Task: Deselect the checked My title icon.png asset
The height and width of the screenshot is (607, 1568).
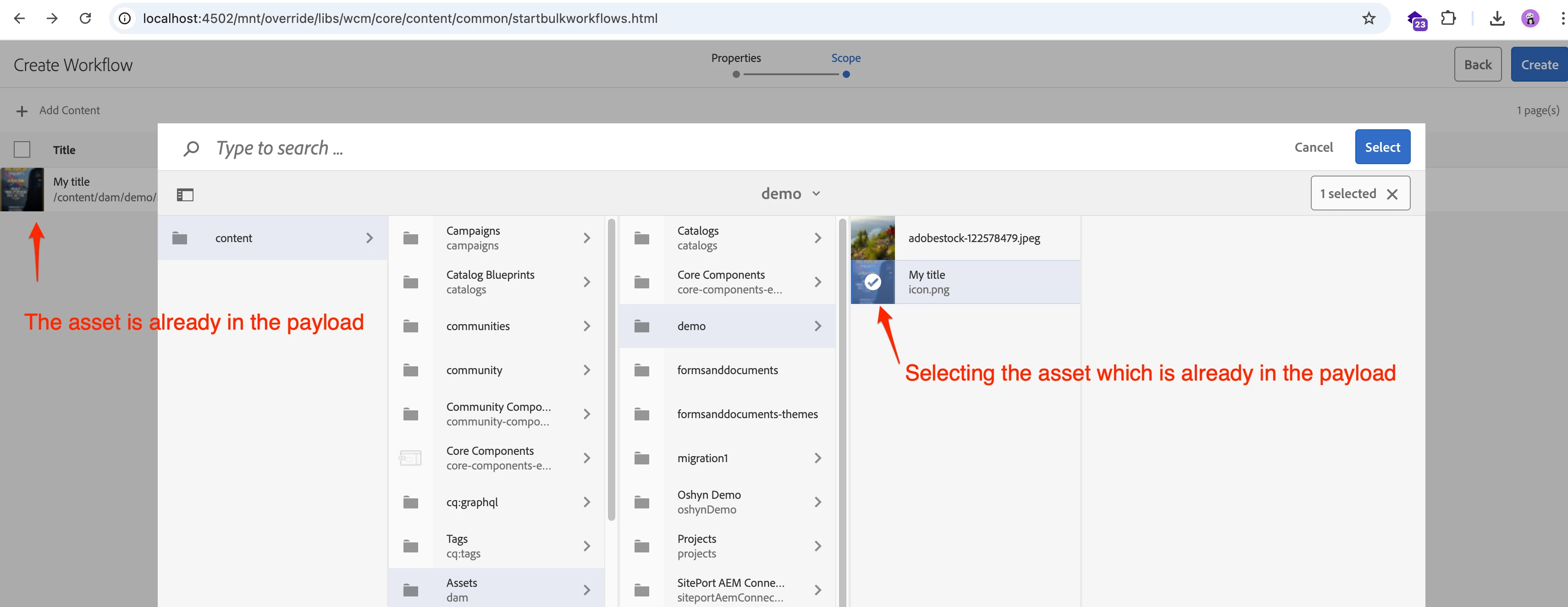Action: (872, 282)
